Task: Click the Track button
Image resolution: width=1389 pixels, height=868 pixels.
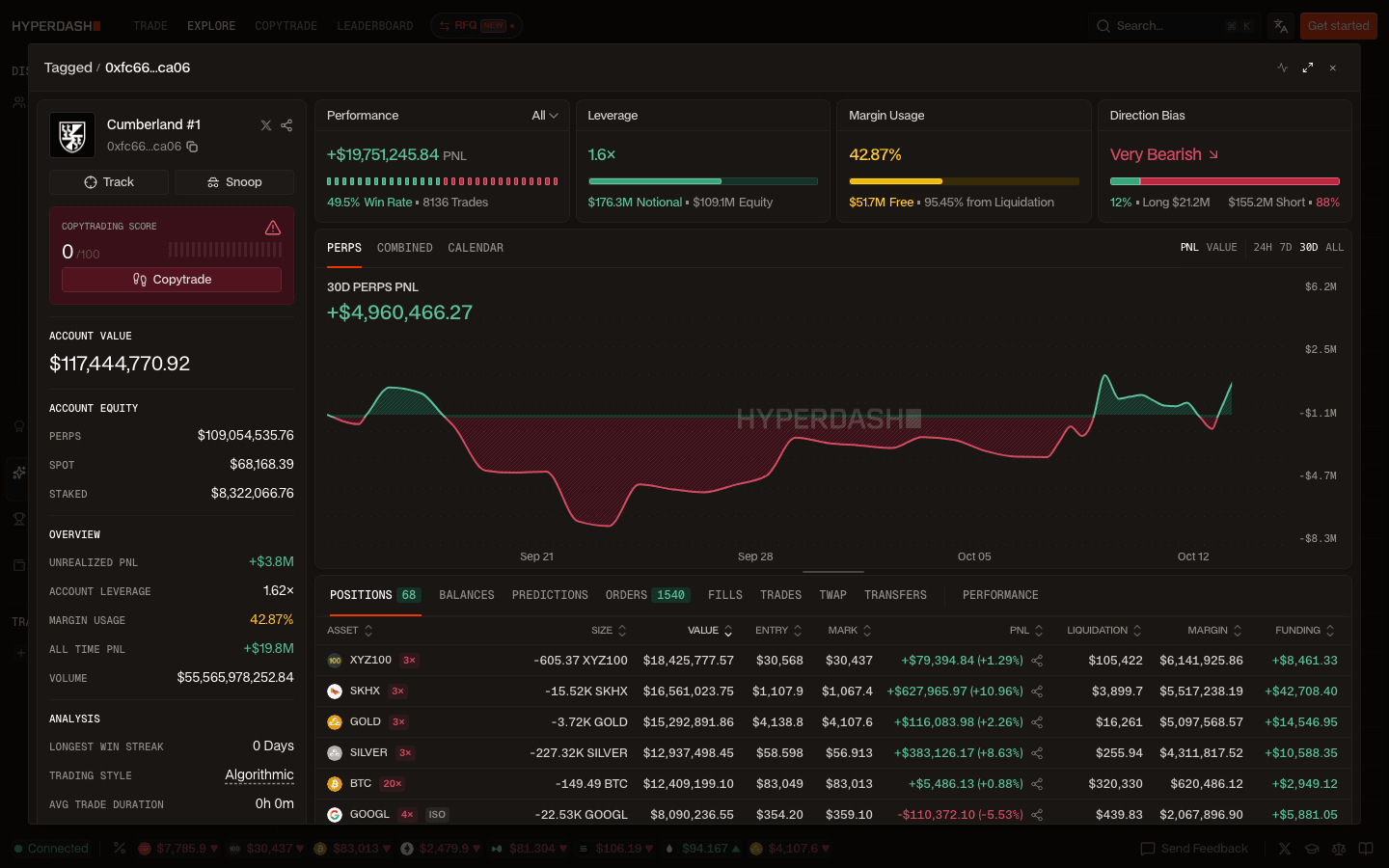Action: pyautogui.click(x=109, y=182)
